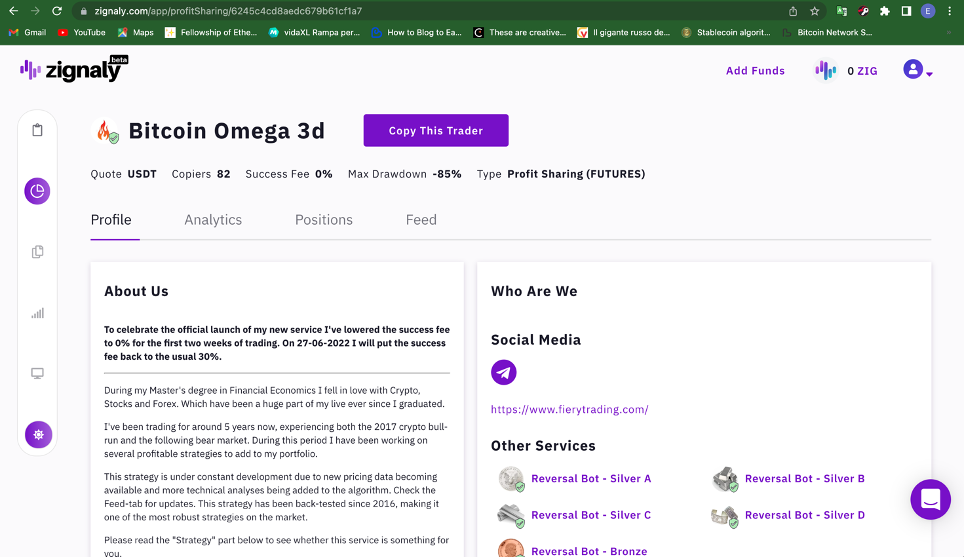Click the browser address bar URL
This screenshot has height=558, width=964.
pyautogui.click(x=228, y=11)
